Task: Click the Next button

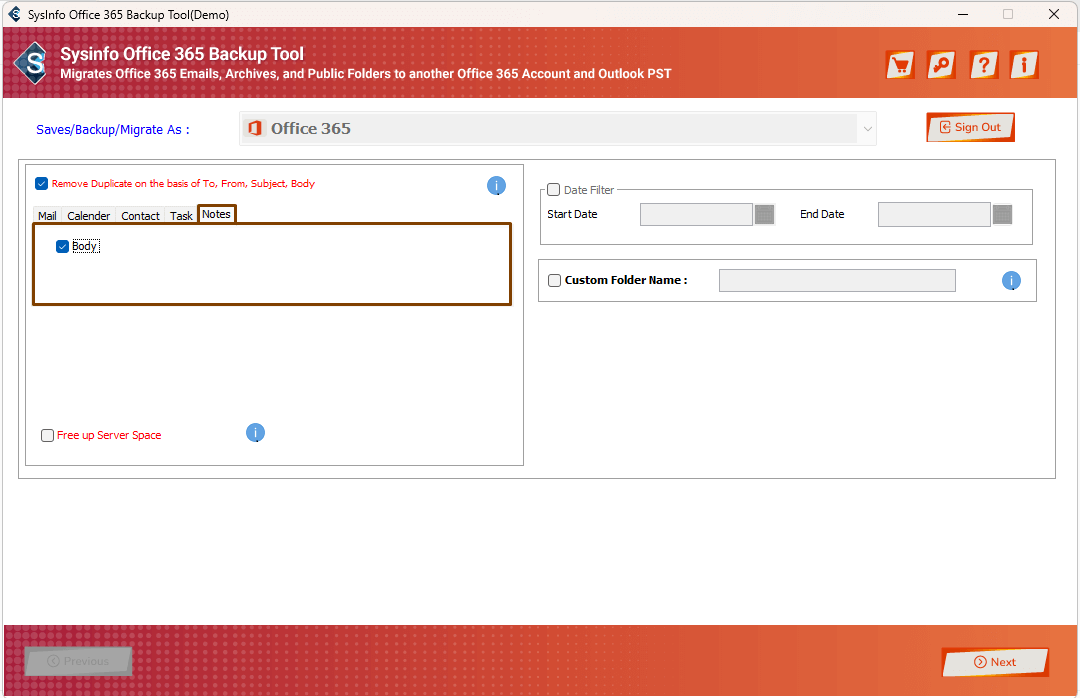Action: (994, 662)
